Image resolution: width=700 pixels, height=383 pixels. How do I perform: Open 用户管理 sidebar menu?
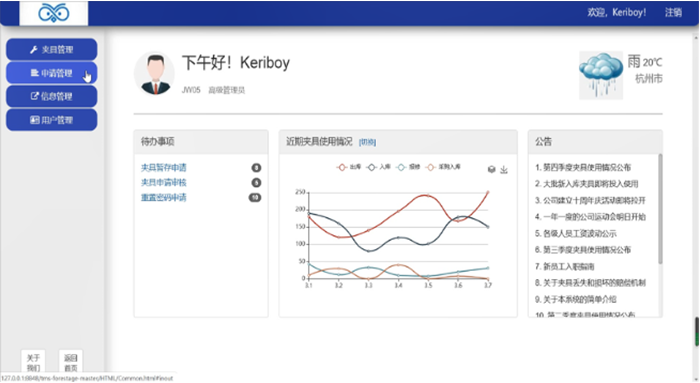click(x=51, y=120)
